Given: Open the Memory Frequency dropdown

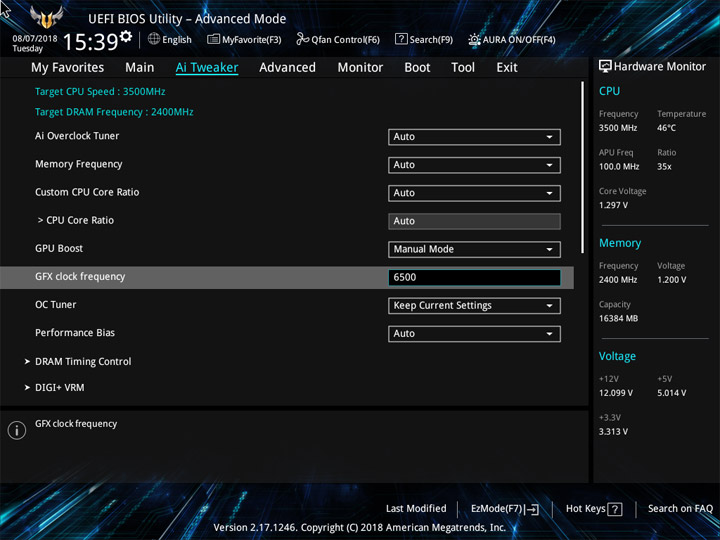Looking at the screenshot, I should point(474,165).
